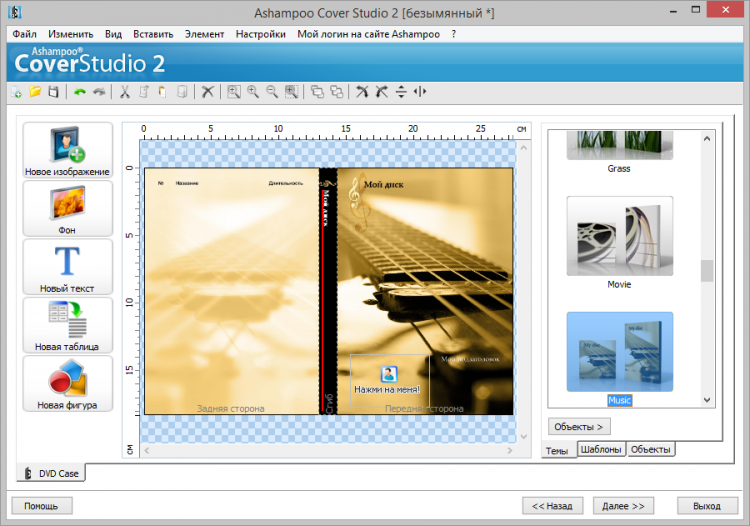
Task: Switch to the Шаблоны tab
Action: (x=601, y=449)
